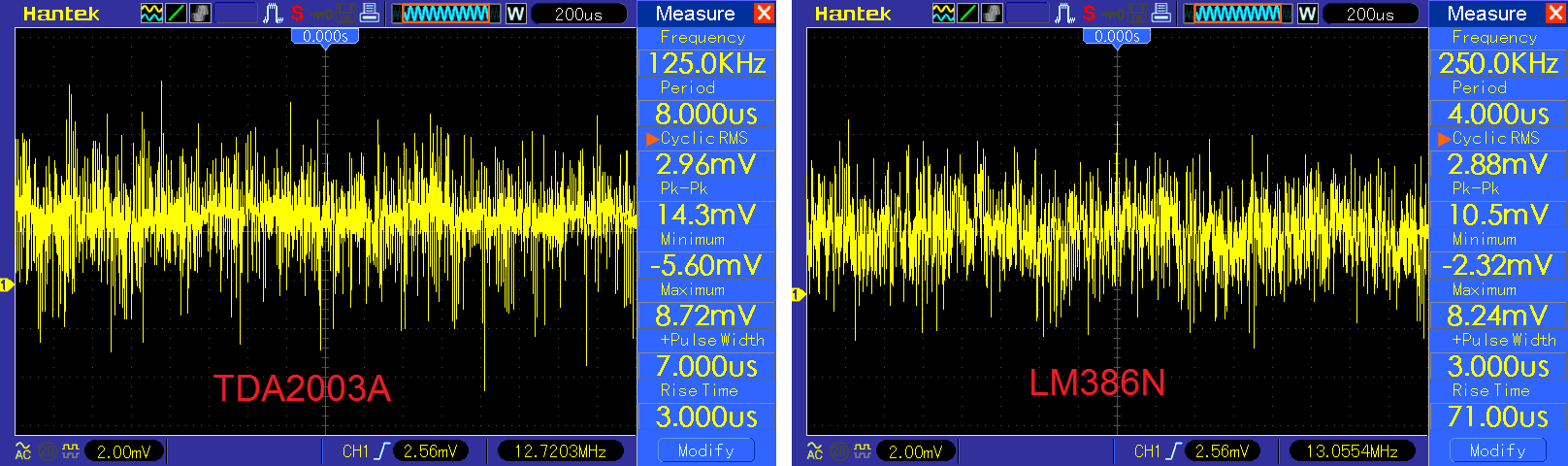The image size is (1568, 466).
Task: Click waveform memory overview bar in LM386N screen
Action: click(1238, 14)
